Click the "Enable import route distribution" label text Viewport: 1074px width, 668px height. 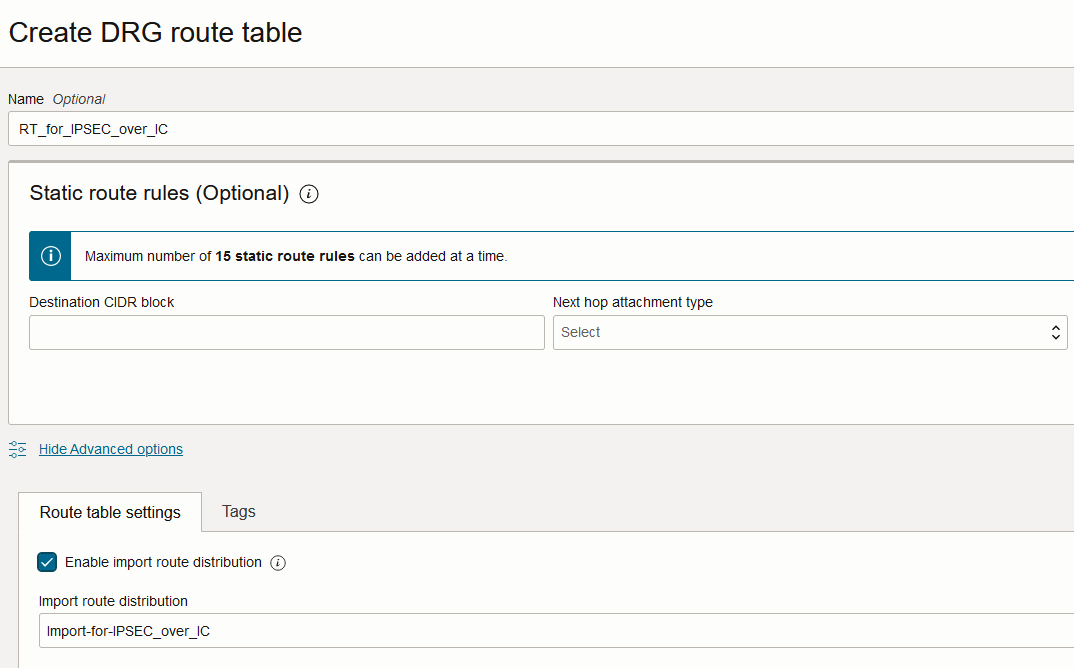pos(163,562)
